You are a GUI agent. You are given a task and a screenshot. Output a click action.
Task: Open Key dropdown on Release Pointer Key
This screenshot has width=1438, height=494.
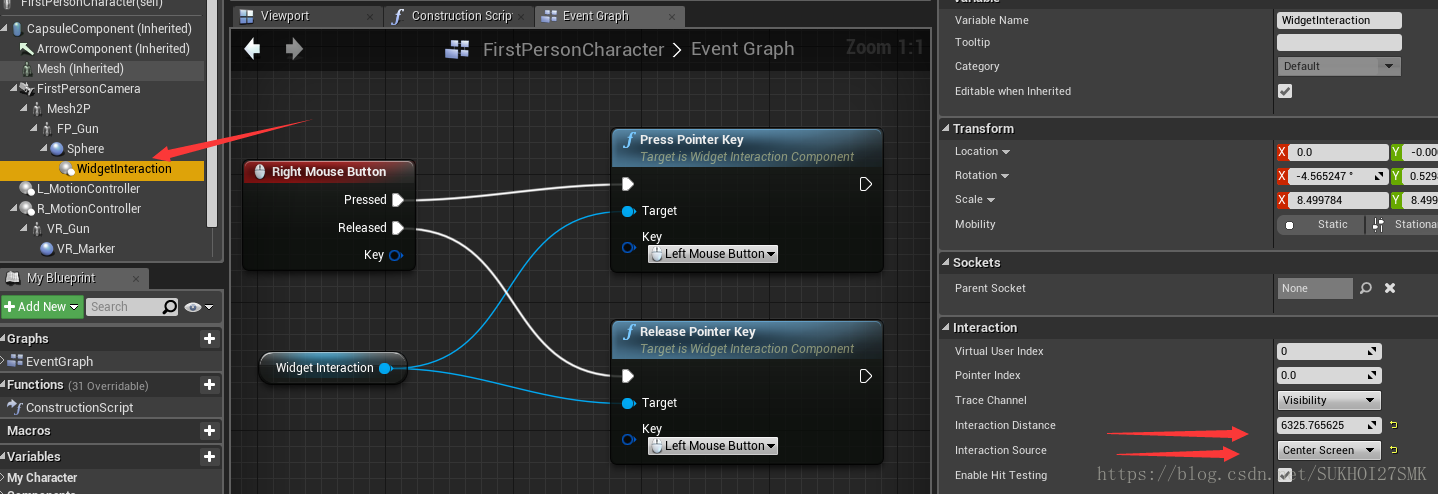[713, 446]
